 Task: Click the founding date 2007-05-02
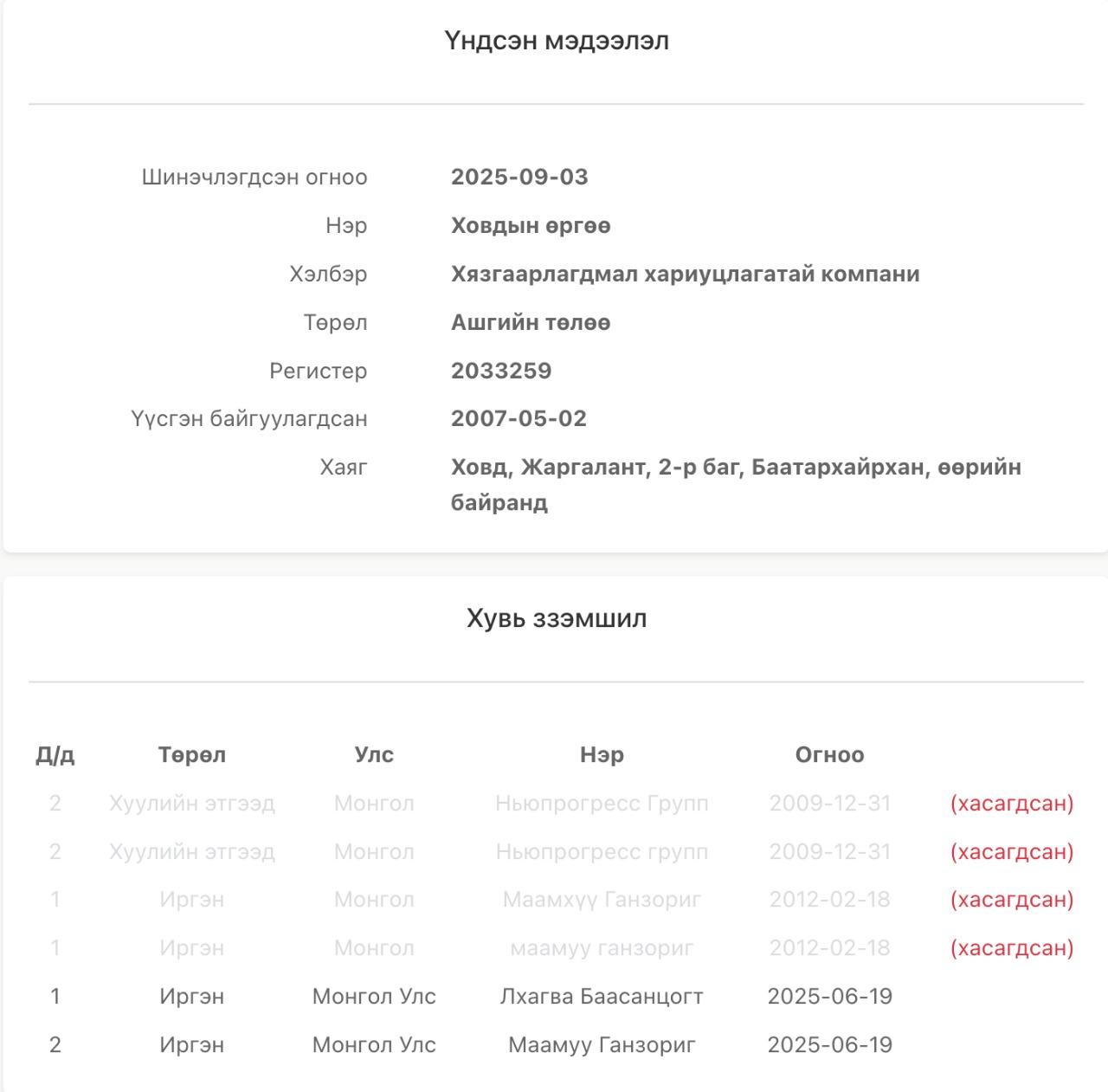click(519, 418)
